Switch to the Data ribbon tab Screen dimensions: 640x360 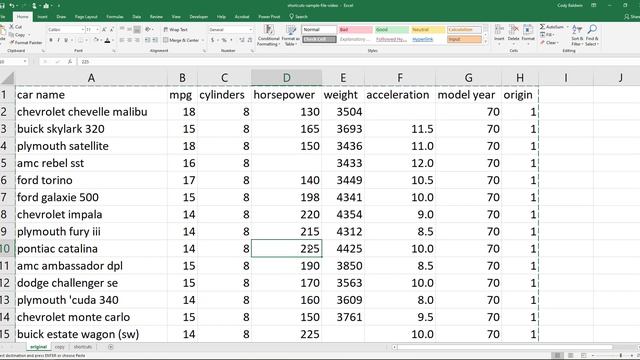136,17
